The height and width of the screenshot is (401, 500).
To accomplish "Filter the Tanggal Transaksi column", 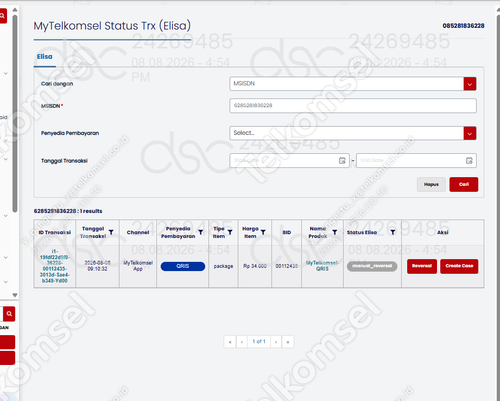I will point(111,232).
